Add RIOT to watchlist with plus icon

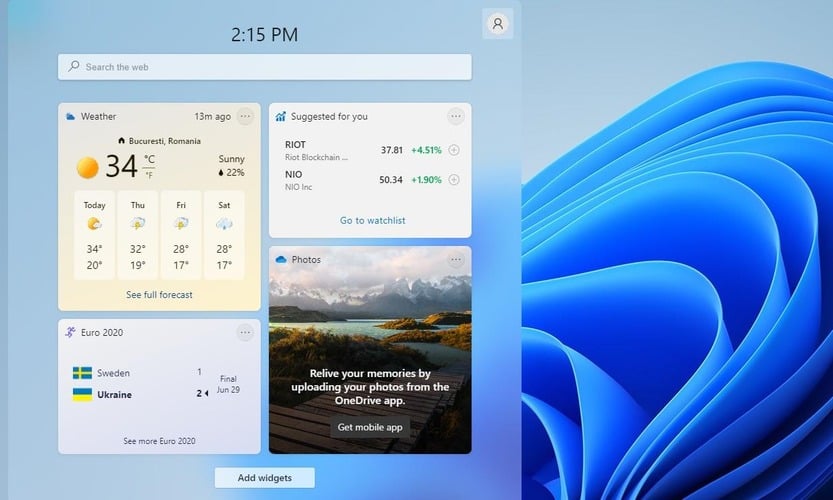click(x=454, y=150)
